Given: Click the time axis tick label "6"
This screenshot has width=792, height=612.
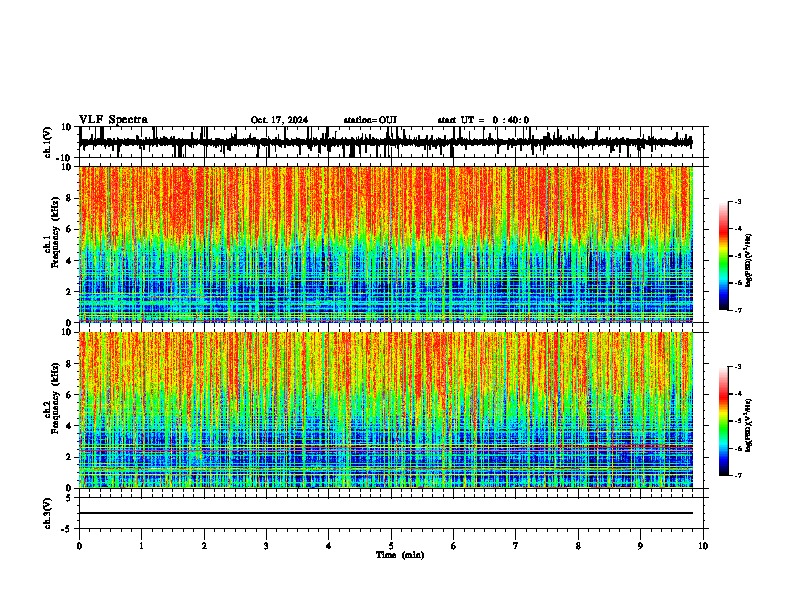Looking at the screenshot, I should [454, 546].
